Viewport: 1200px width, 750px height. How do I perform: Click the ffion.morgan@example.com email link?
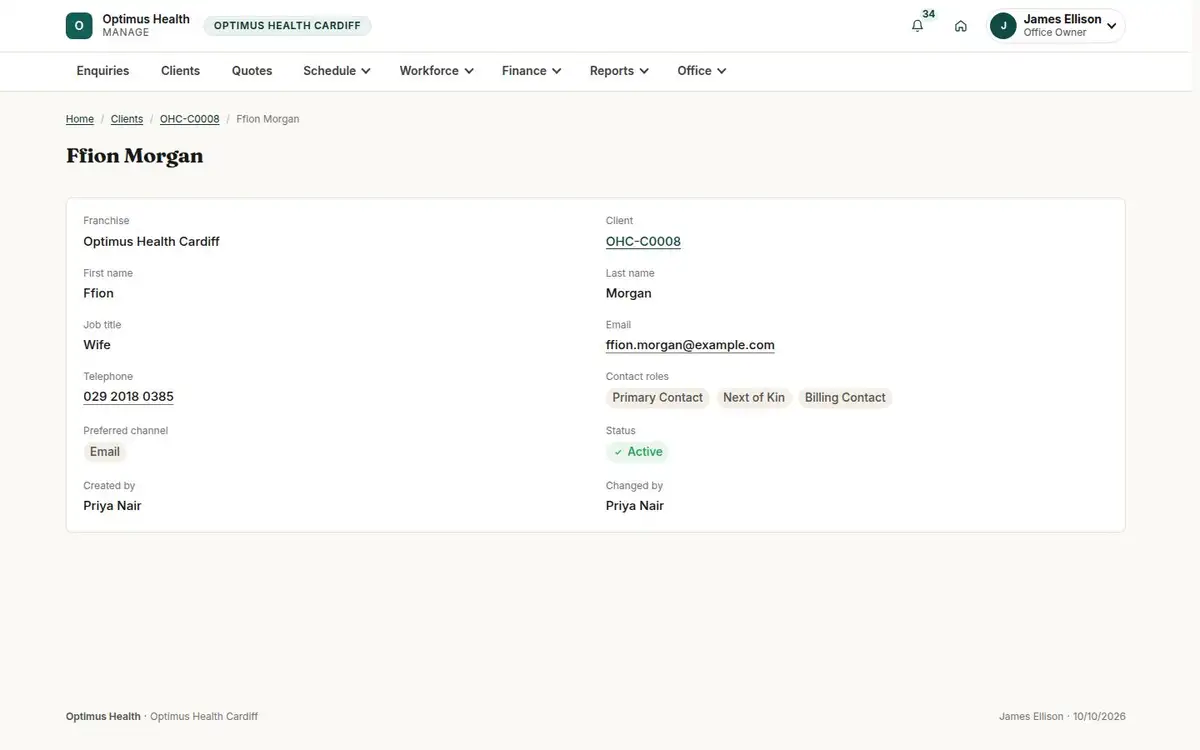point(690,345)
